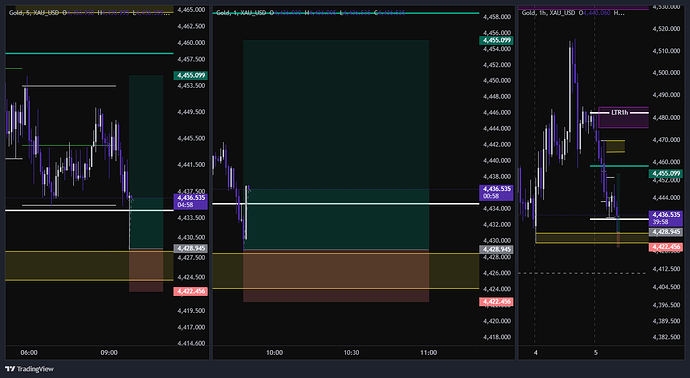The height and width of the screenshot is (378, 690).
Task: Click 4,446.000 on the 1-minute price scale
Action: [497, 113]
